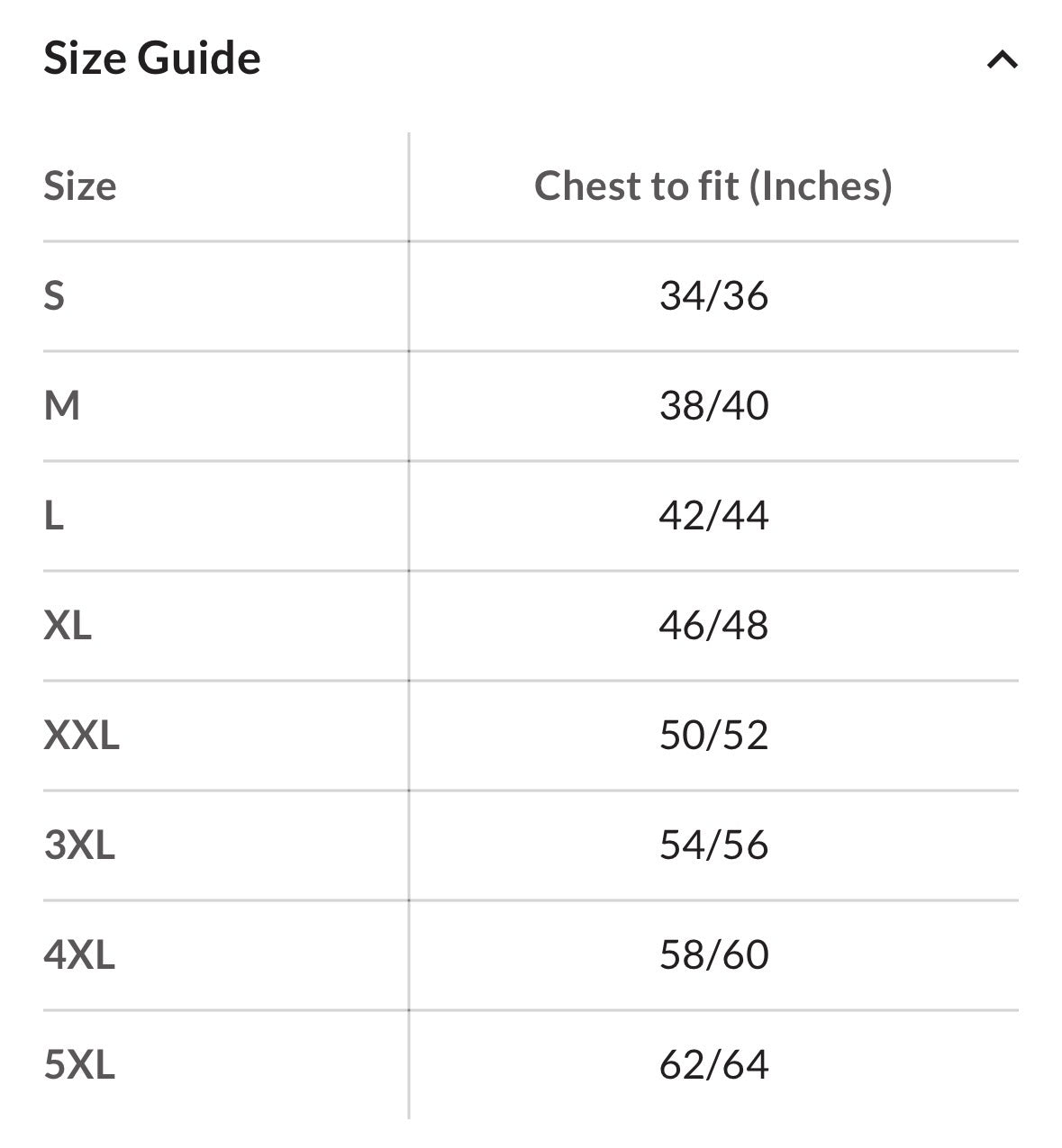
Task: Click the Size column header
Action: pyautogui.click(x=80, y=186)
